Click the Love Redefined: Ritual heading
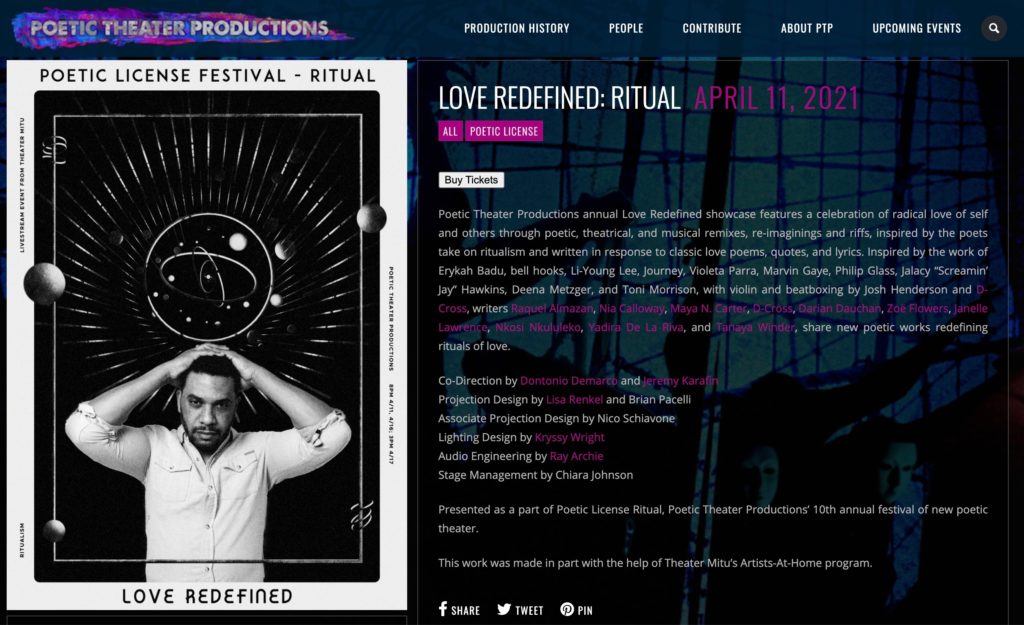Screen dimensions: 1024x625 (559, 98)
